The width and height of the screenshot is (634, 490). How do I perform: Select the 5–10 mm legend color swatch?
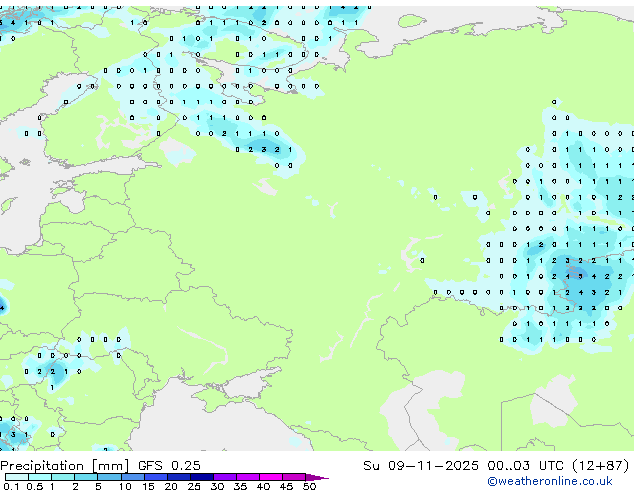(109, 477)
